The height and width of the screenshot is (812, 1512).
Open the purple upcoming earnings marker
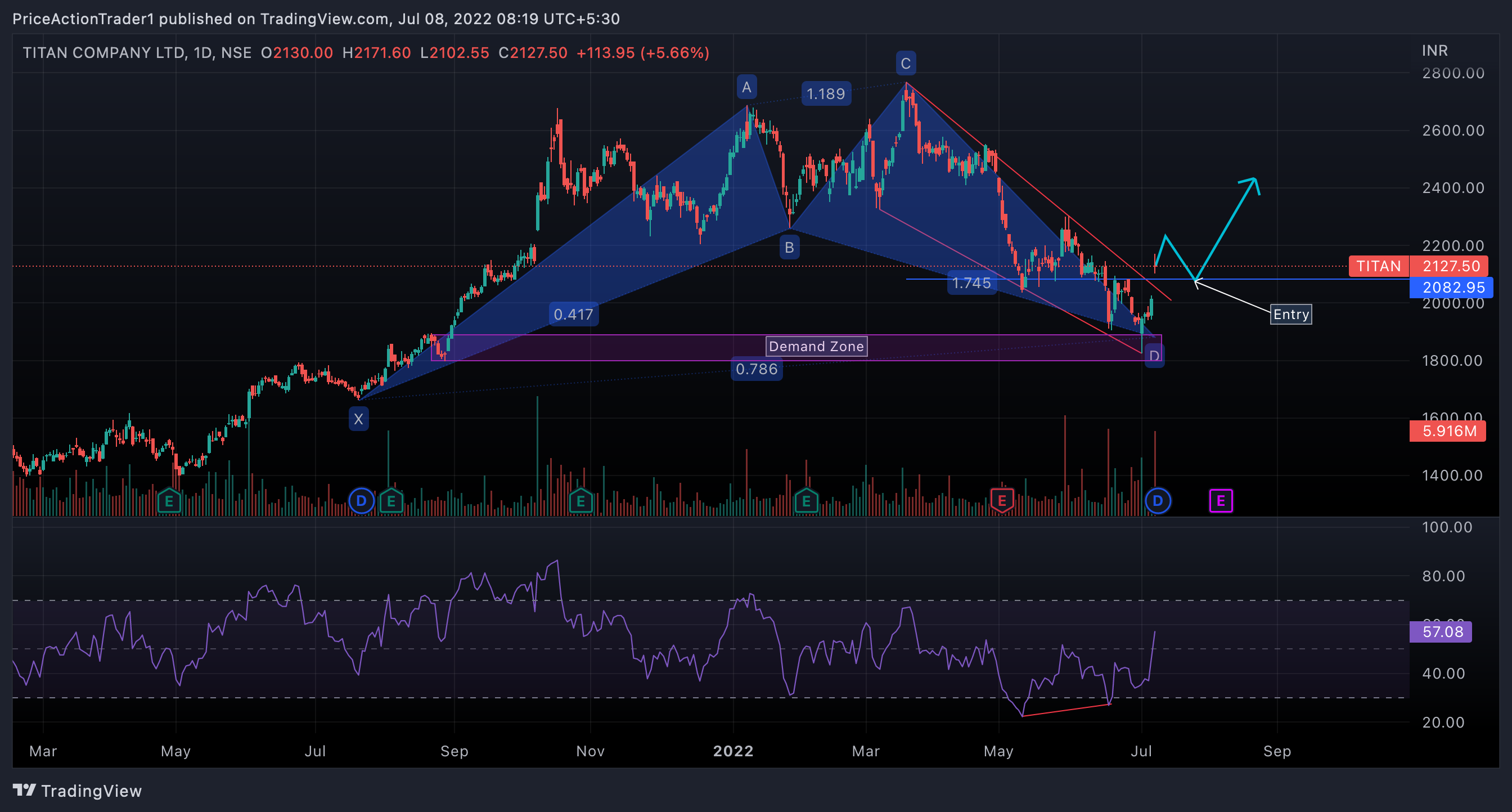click(1221, 501)
